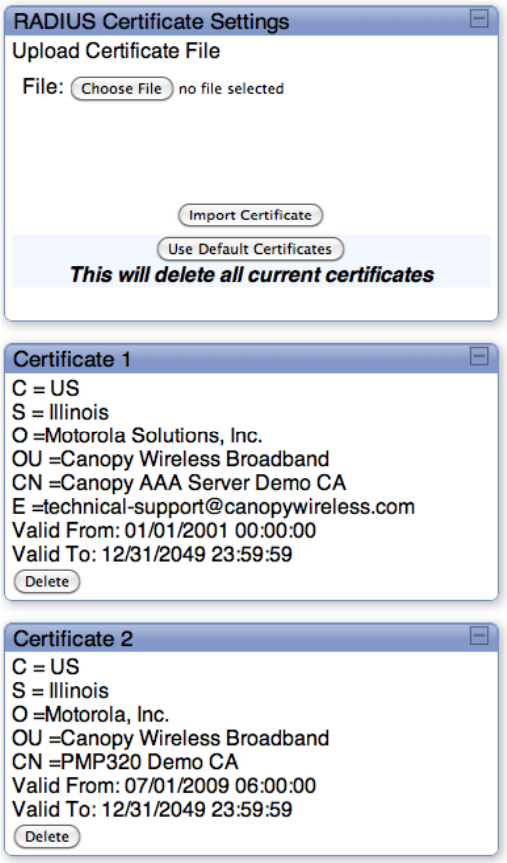Click the Choose File button
Viewport: 507px width, 863px height.
(122, 89)
